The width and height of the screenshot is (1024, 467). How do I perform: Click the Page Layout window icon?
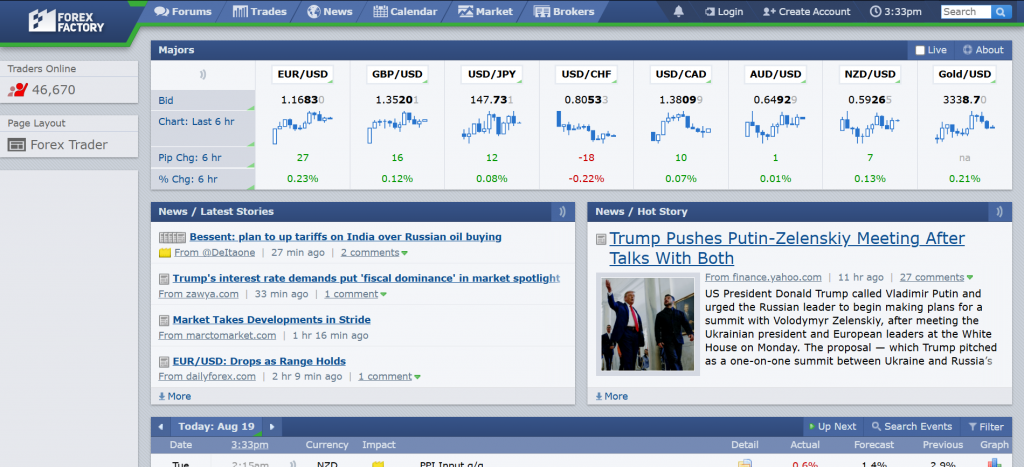[x=16, y=145]
